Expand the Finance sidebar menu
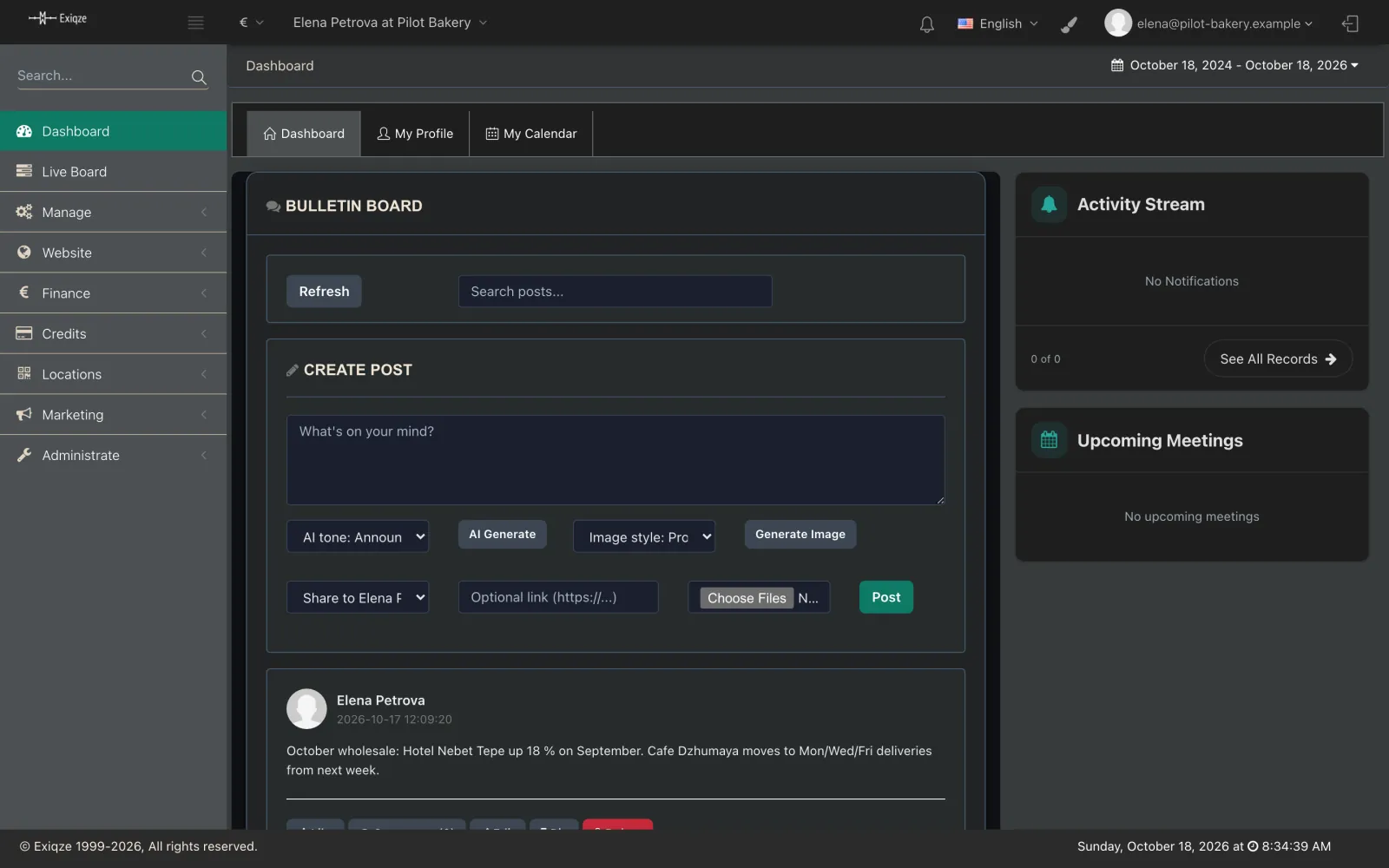The width and height of the screenshot is (1389, 868). click(113, 293)
